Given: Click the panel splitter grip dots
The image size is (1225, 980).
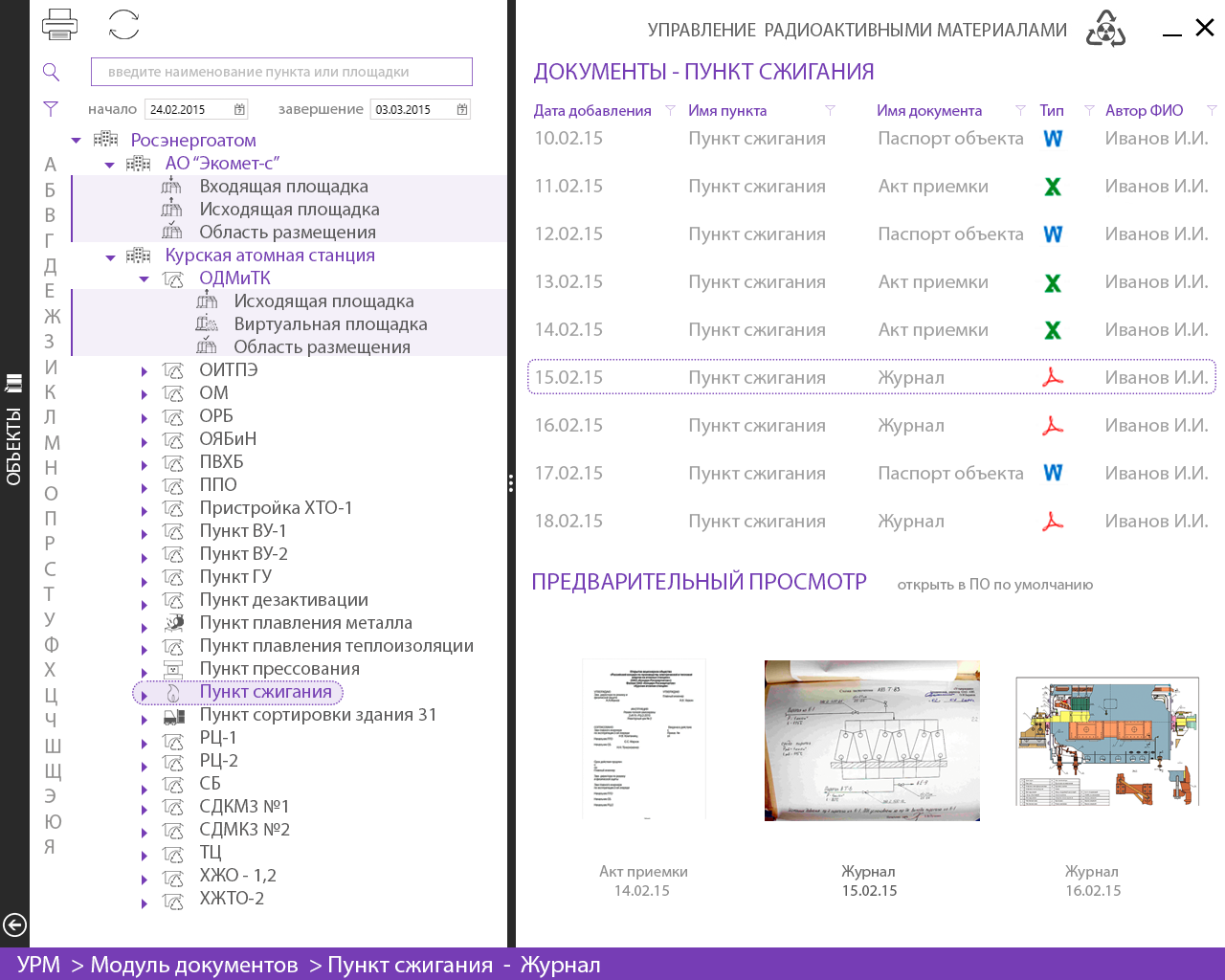Looking at the screenshot, I should [x=511, y=484].
